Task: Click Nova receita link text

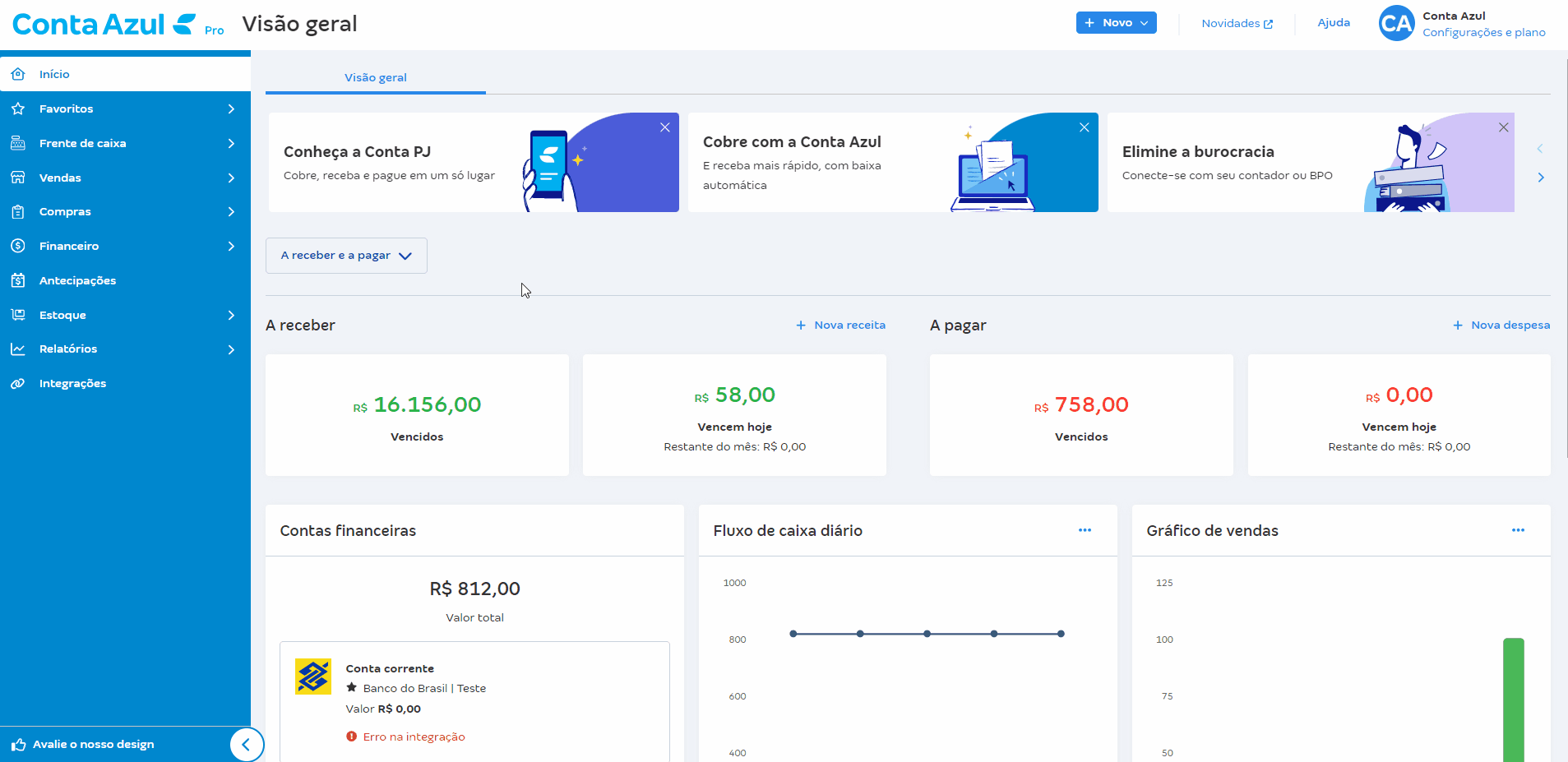Action: (x=850, y=326)
